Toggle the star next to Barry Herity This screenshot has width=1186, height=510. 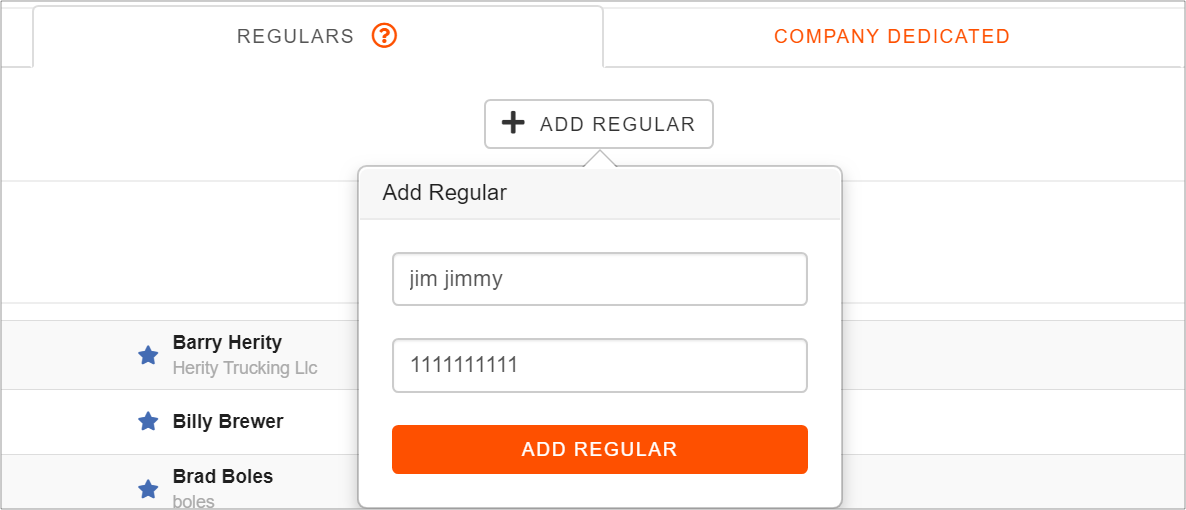pyautogui.click(x=148, y=355)
